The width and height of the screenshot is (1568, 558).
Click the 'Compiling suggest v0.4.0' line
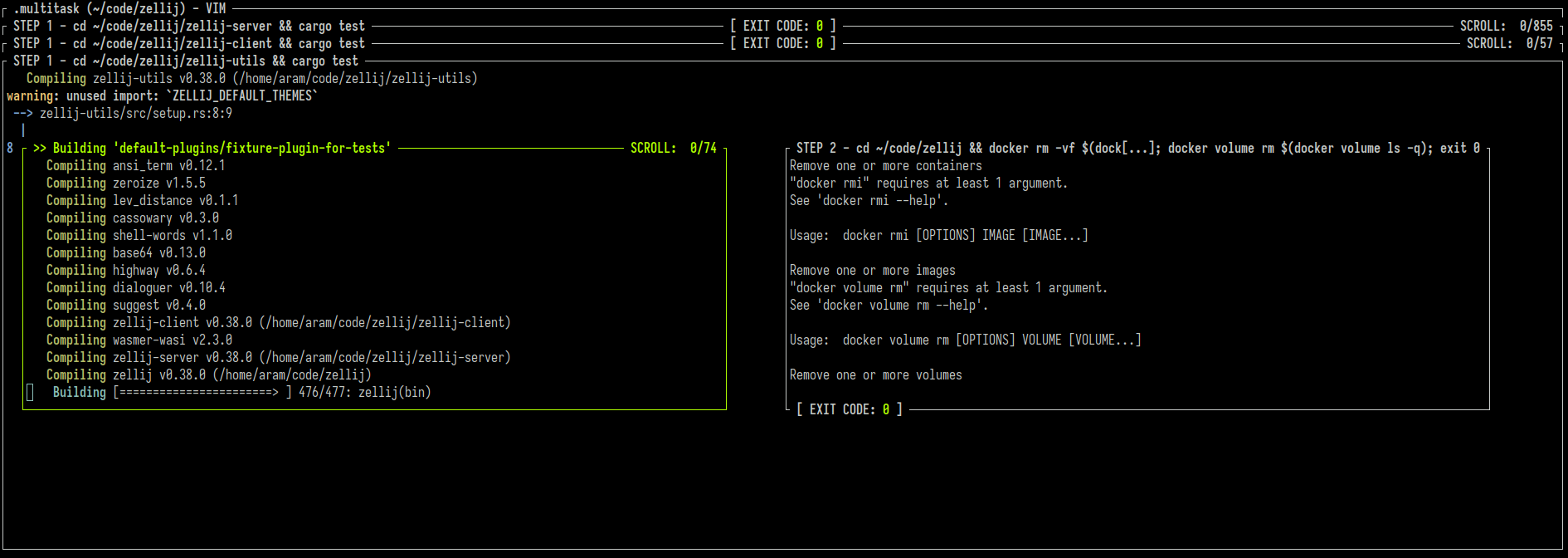pyautogui.click(x=126, y=305)
